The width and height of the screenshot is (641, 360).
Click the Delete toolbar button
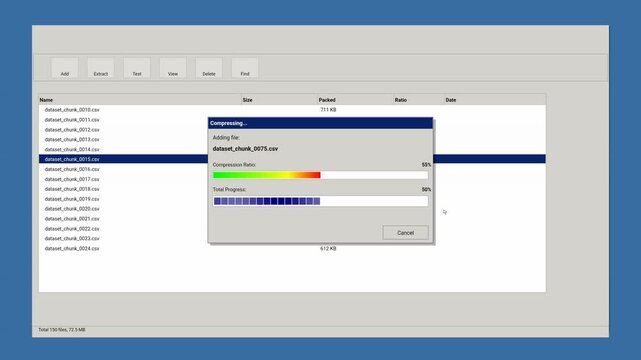click(208, 68)
